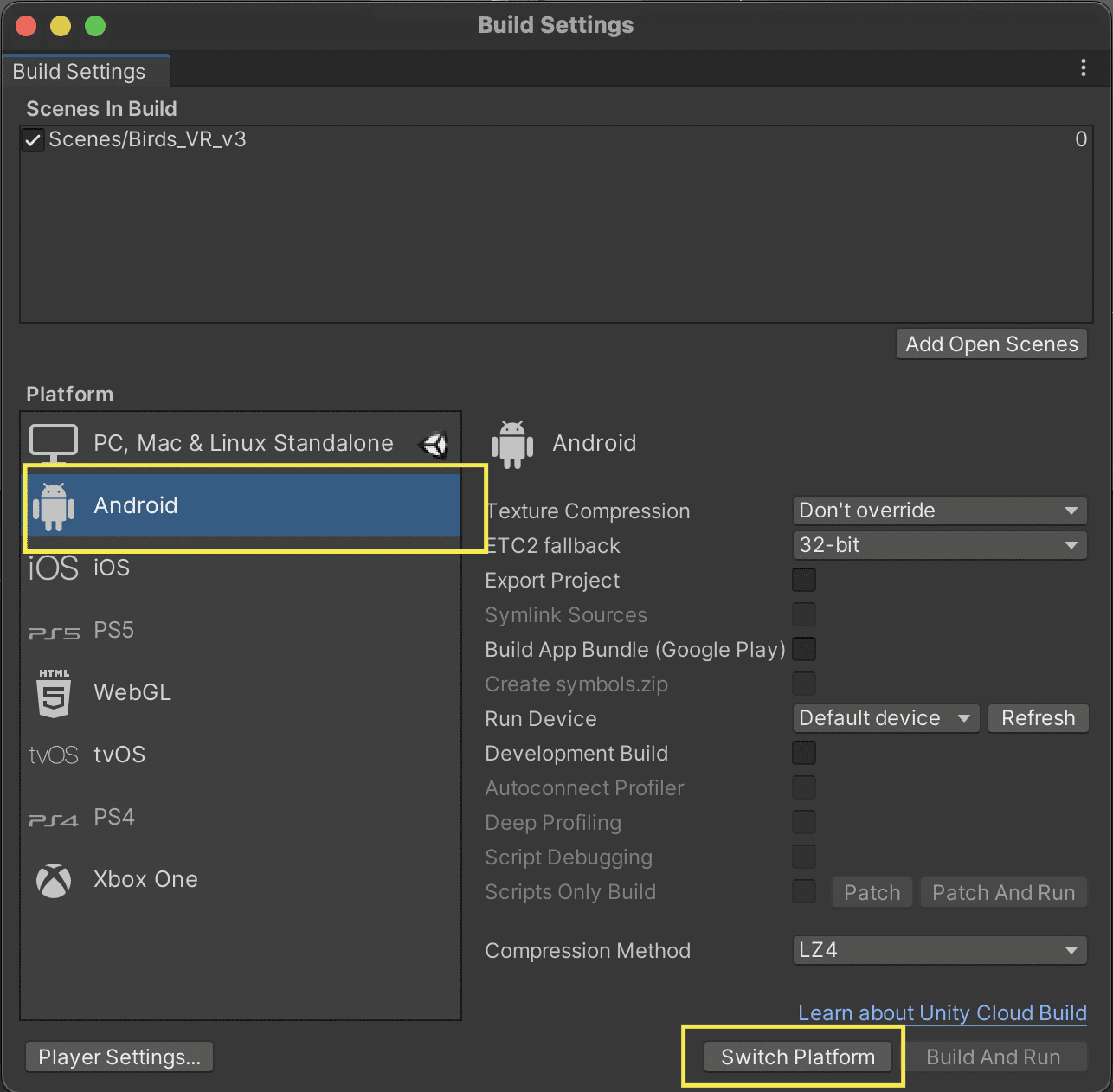Click the Development Build label
Viewport: 1113px width, 1092px height.
coord(576,754)
